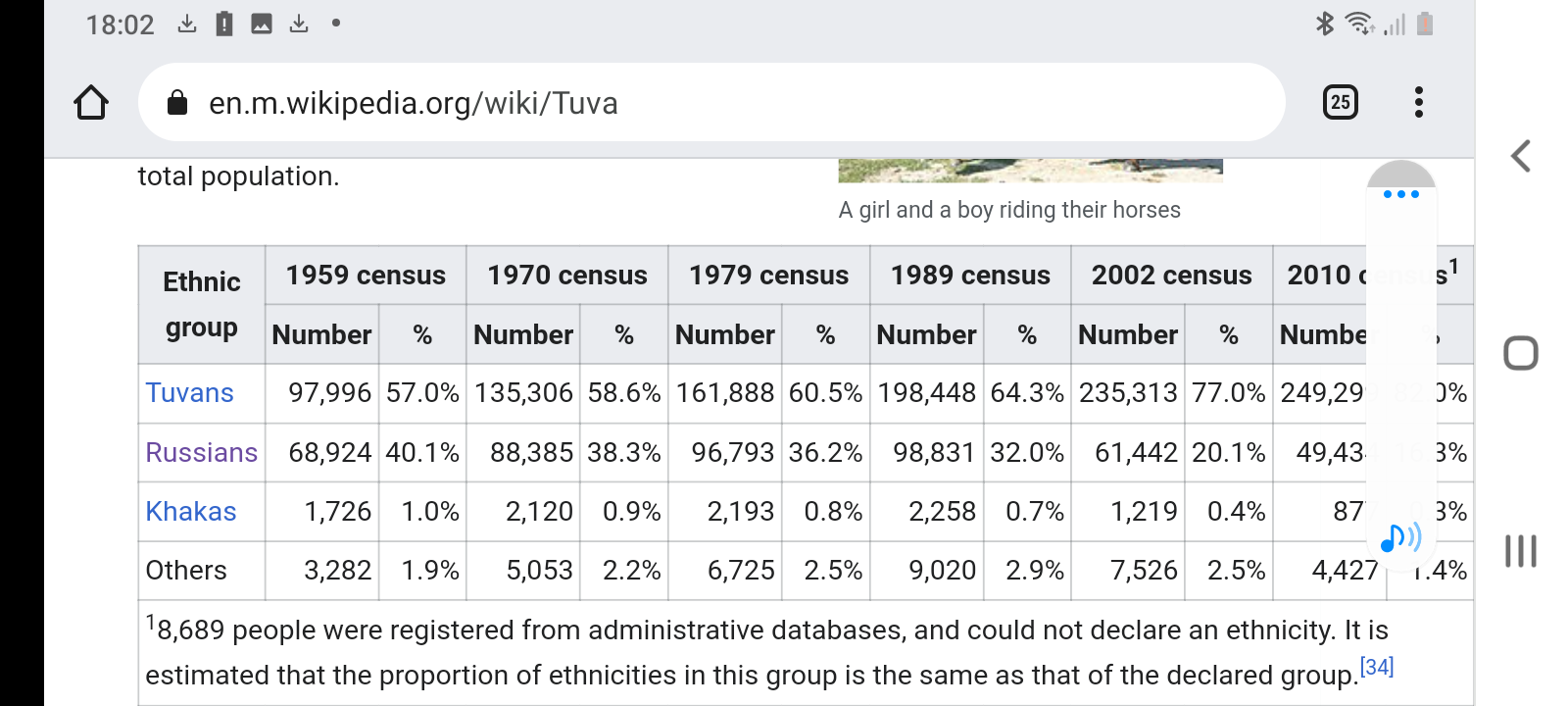Tap the horse riding image thumbnail
The height and width of the screenshot is (706, 1568).
[x=1030, y=171]
